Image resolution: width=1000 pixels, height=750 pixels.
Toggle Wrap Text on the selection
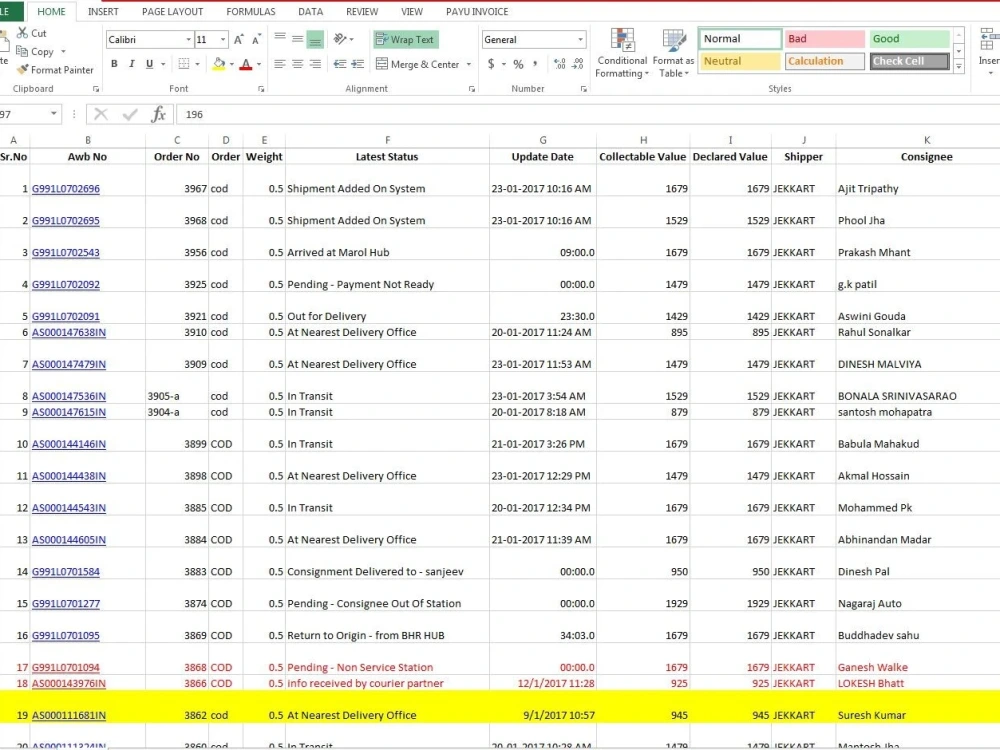point(405,39)
